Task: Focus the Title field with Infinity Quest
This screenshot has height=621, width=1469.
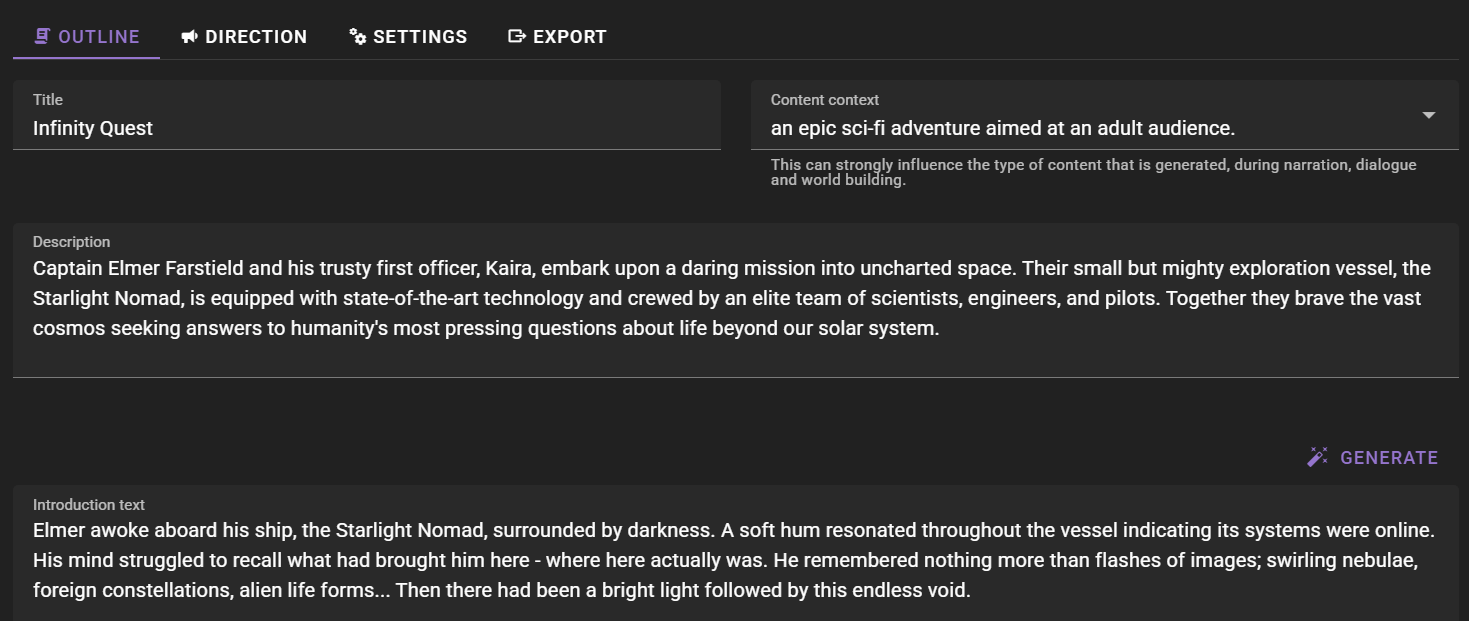Action: (x=367, y=115)
